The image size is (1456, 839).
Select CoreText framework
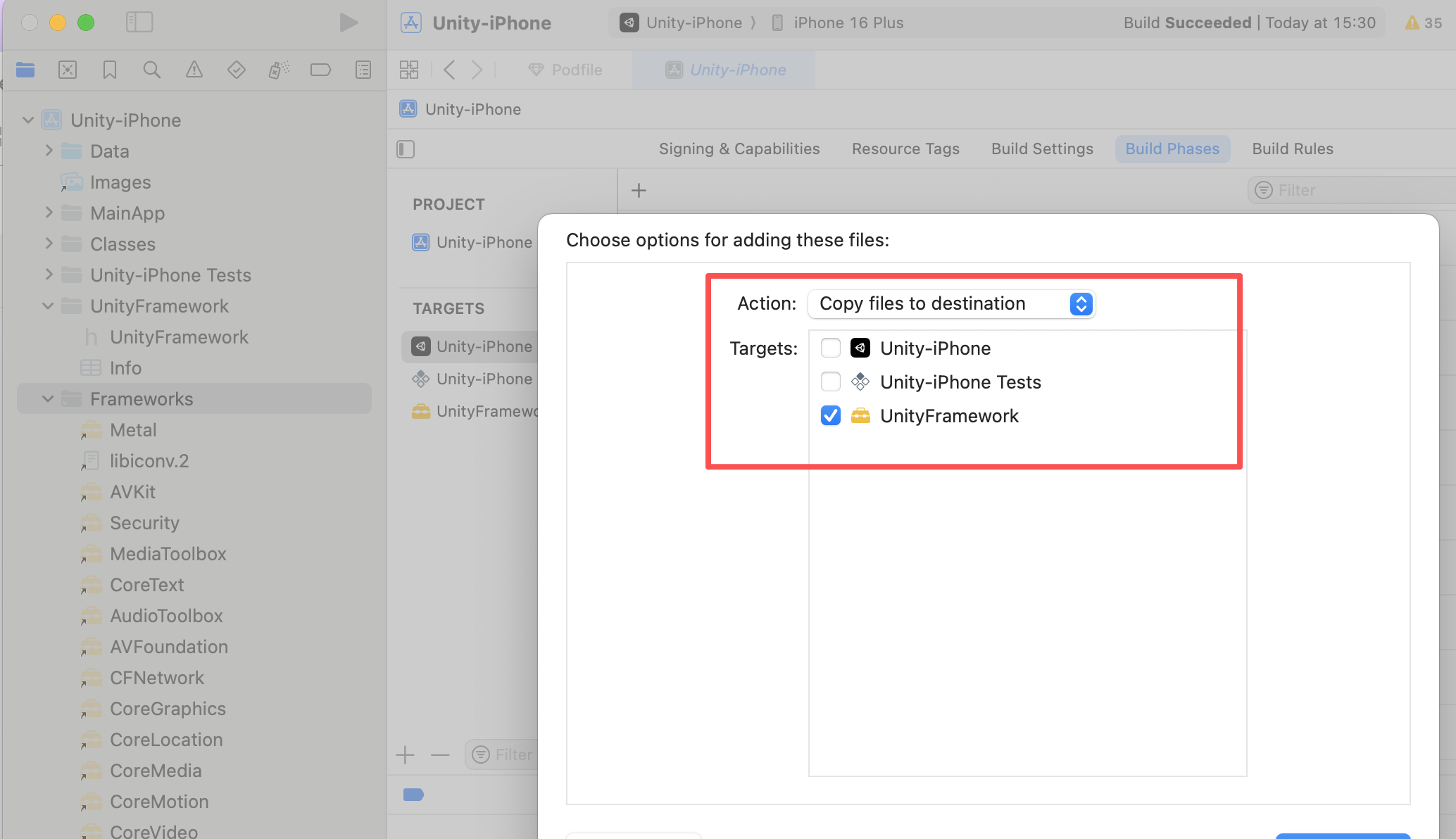(146, 585)
